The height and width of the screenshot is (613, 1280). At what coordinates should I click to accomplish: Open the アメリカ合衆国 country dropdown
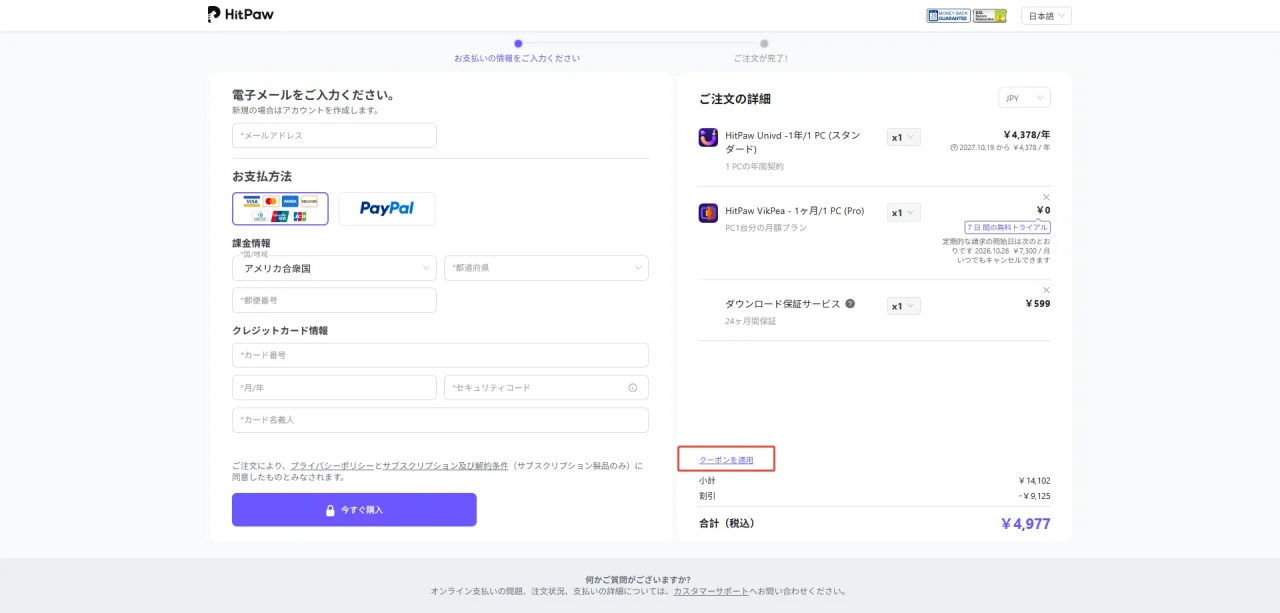point(334,268)
